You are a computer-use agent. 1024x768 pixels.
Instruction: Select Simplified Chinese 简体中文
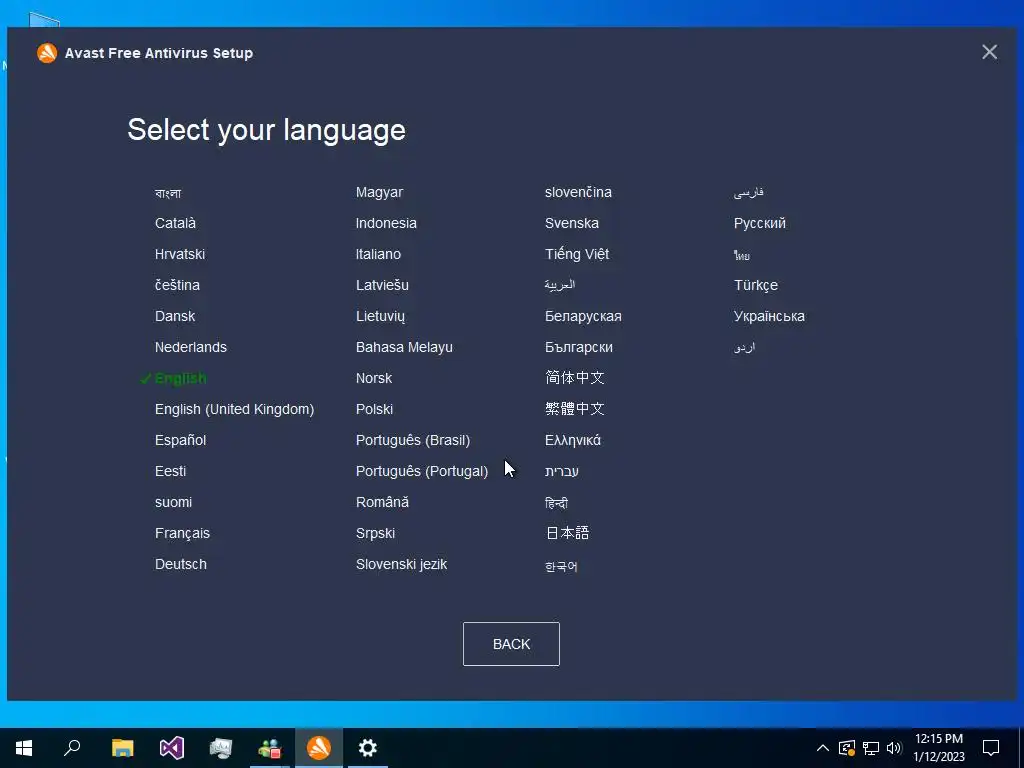[x=575, y=377]
